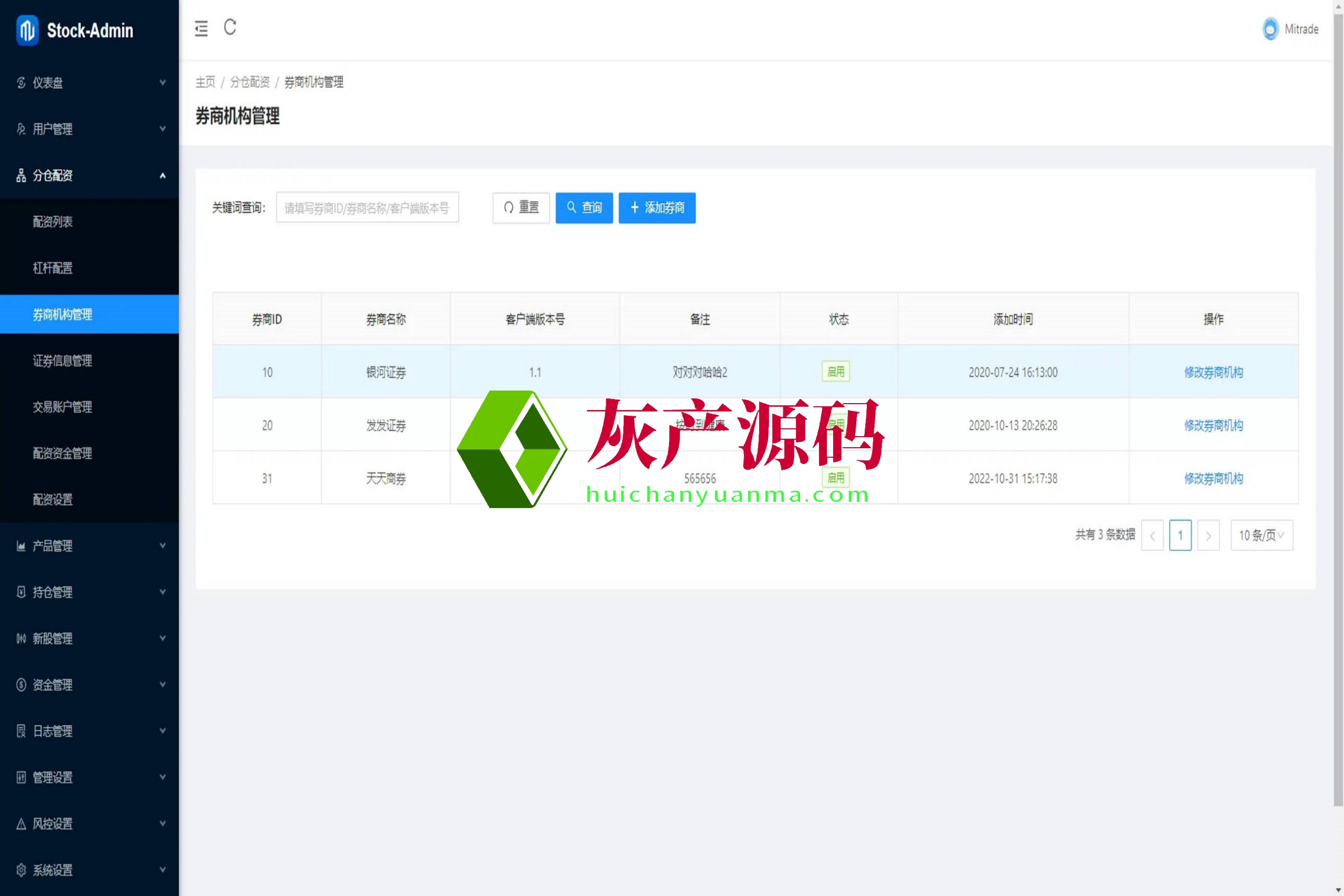
Task: Click the 用户管理 user icon in sidebar
Action: point(21,129)
